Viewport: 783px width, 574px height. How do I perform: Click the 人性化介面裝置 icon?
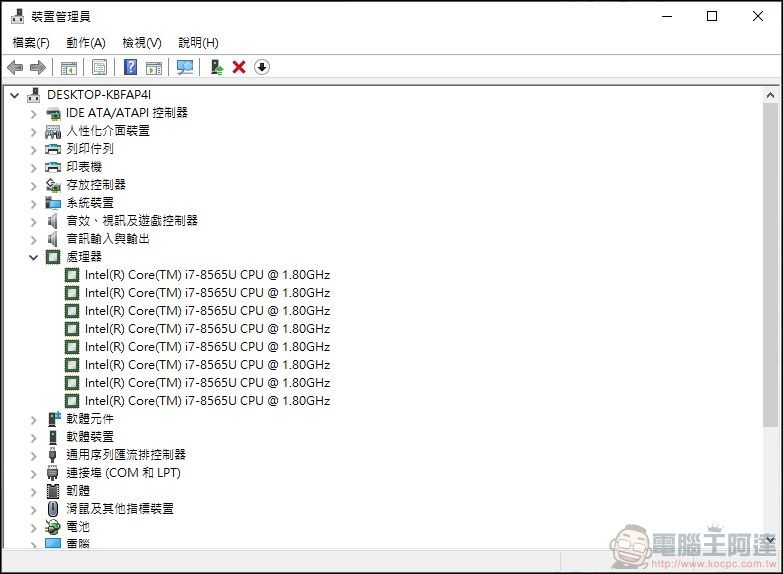click(53, 131)
